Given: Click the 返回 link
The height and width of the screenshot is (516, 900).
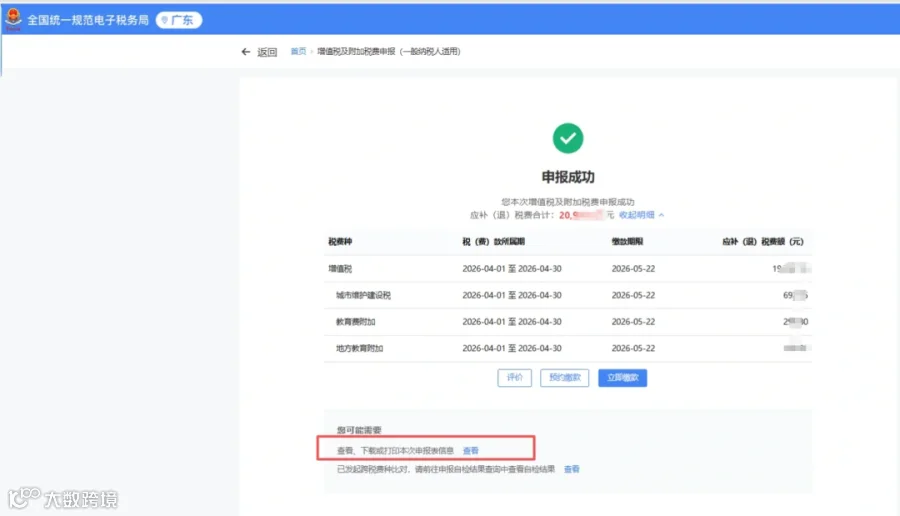Looking at the screenshot, I should click(267, 52).
